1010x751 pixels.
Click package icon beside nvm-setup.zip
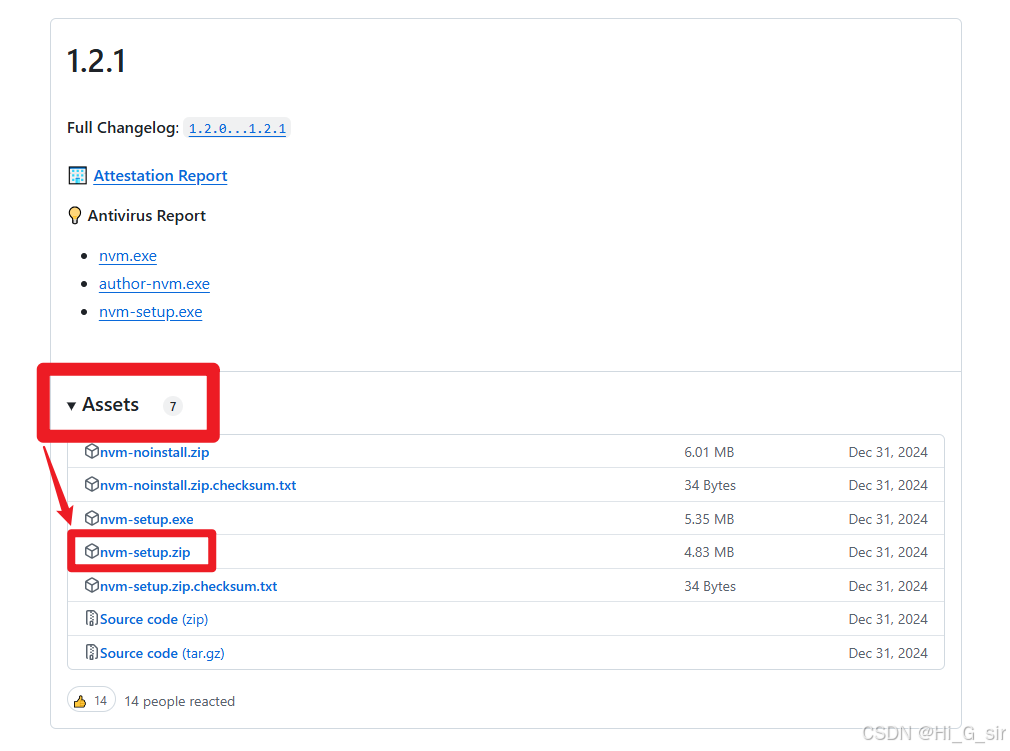[91, 551]
